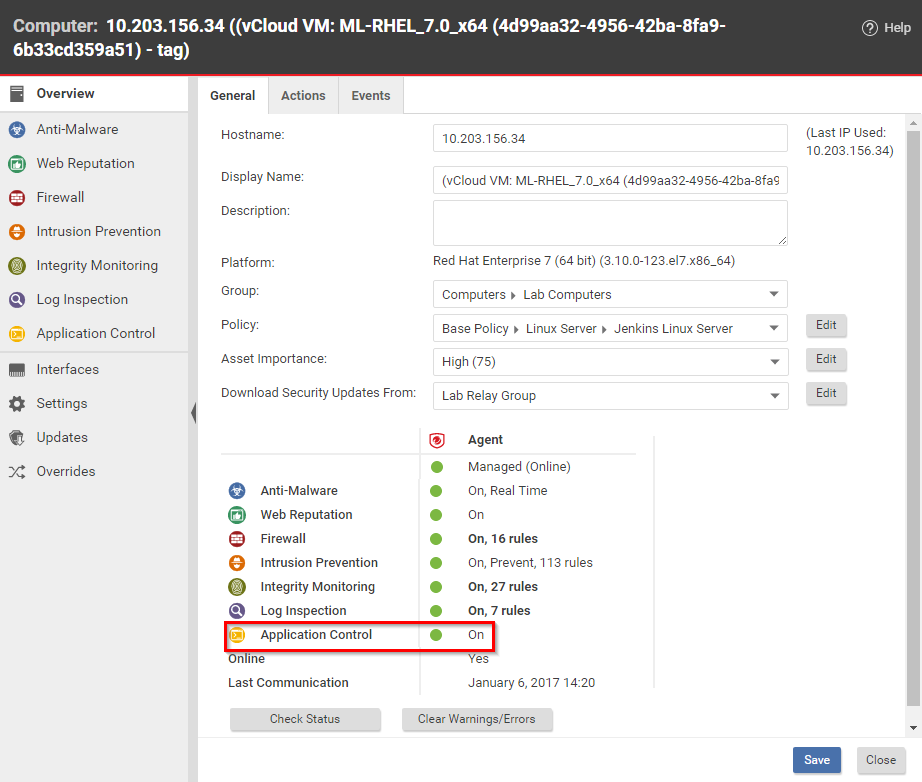922x782 pixels.
Task: Select Firewall icon in left navigation
Action: click(17, 197)
